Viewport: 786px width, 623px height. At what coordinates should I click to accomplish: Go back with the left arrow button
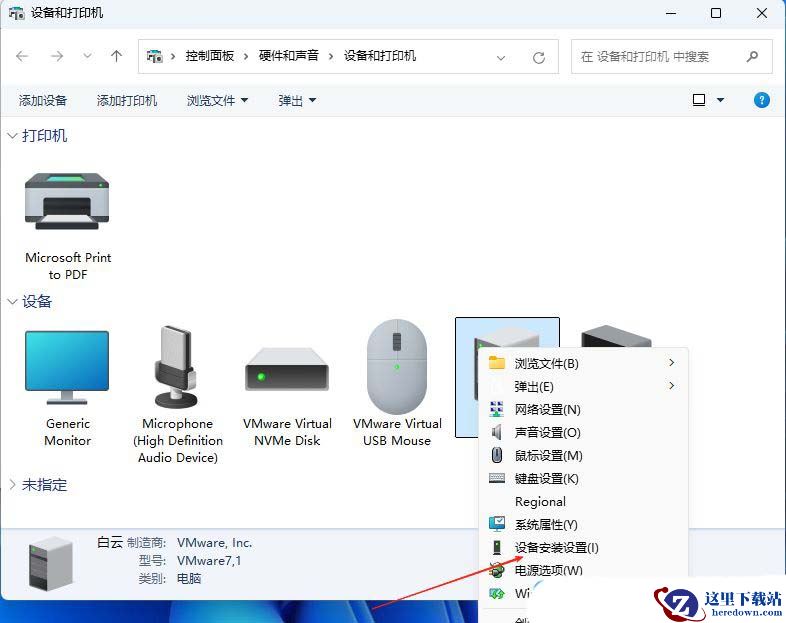click(x=22, y=56)
